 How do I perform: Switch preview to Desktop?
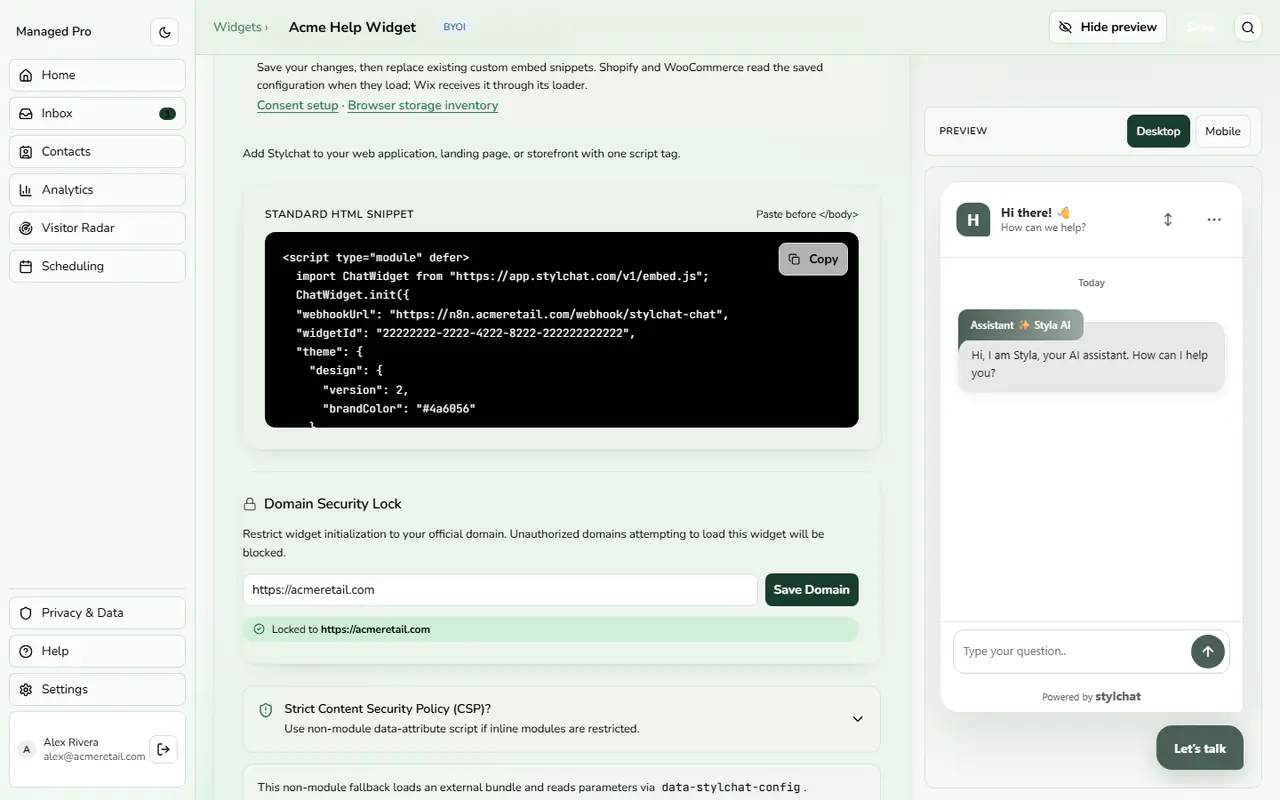[x=1158, y=131]
